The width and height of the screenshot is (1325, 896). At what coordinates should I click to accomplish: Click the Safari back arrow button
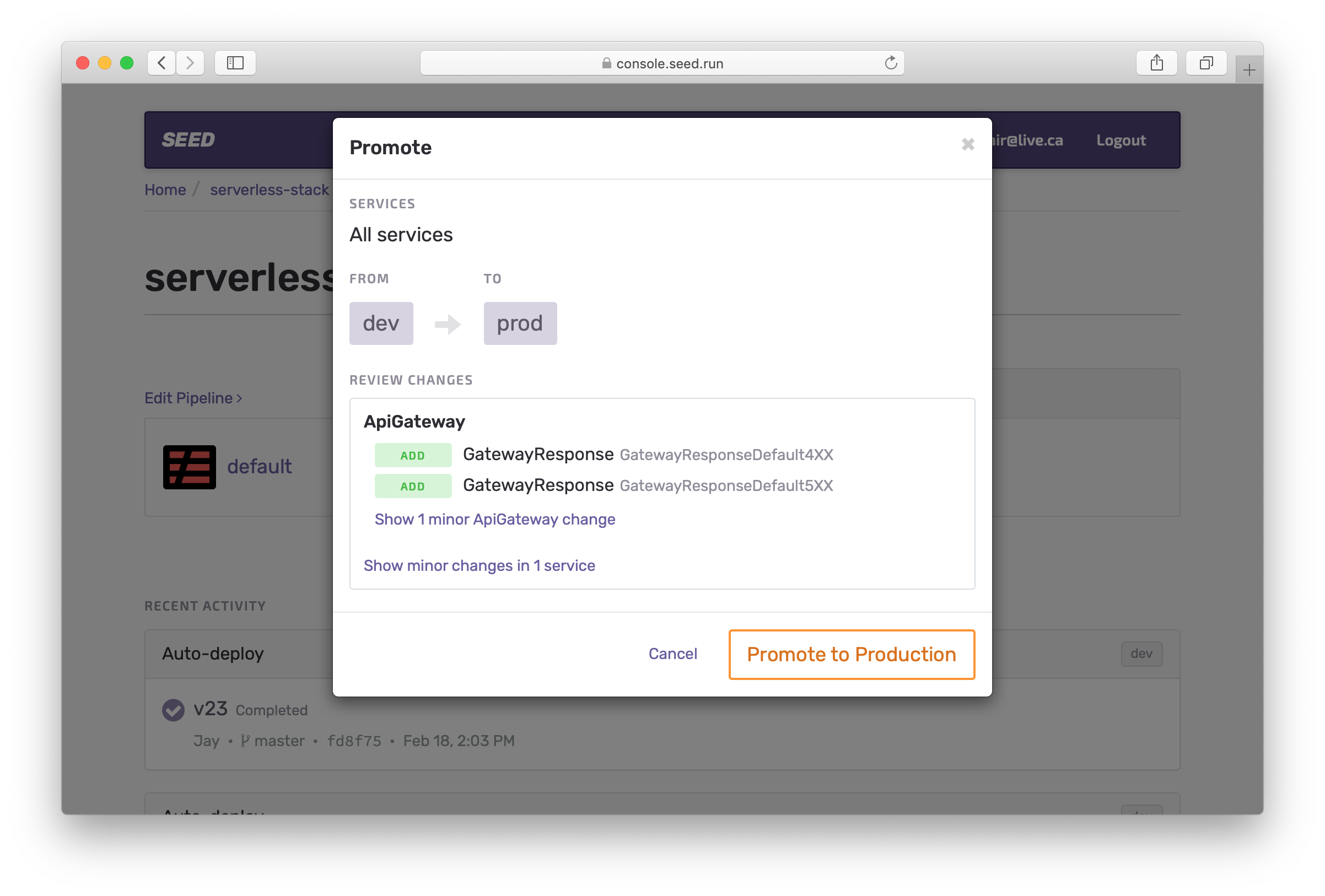161,63
